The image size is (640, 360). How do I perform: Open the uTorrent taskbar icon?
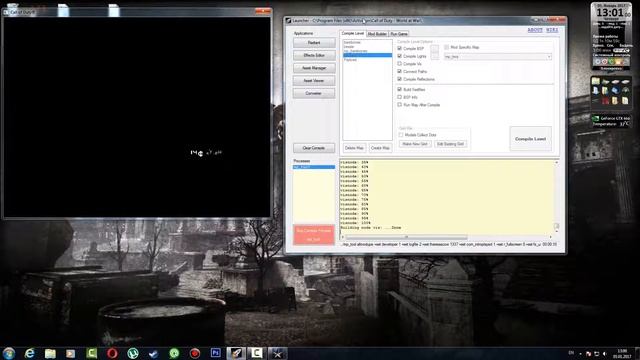(133, 353)
